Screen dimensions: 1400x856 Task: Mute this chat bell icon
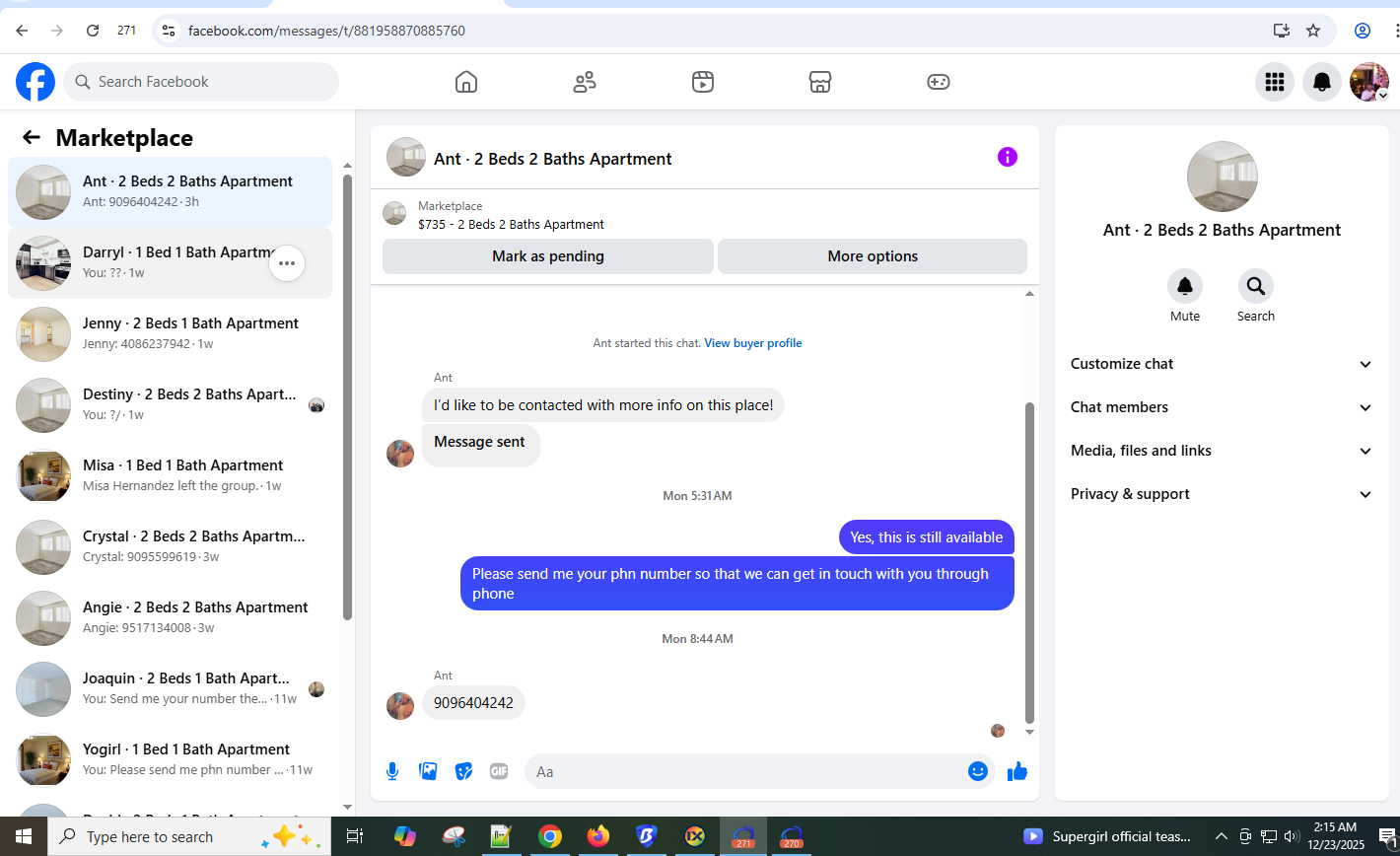click(1185, 286)
